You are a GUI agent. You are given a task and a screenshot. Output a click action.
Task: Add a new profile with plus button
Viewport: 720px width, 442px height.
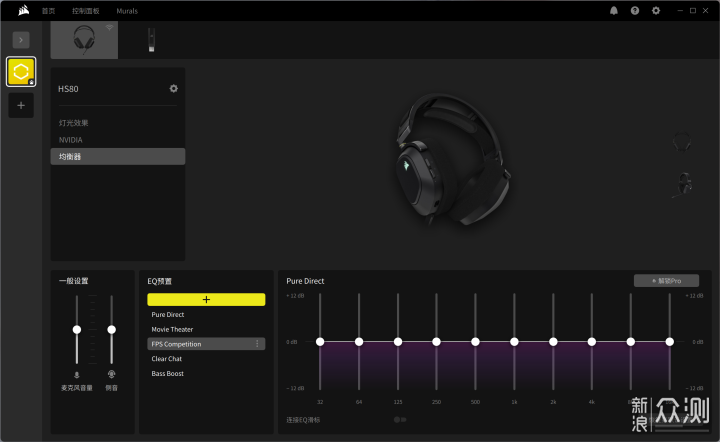tap(21, 106)
